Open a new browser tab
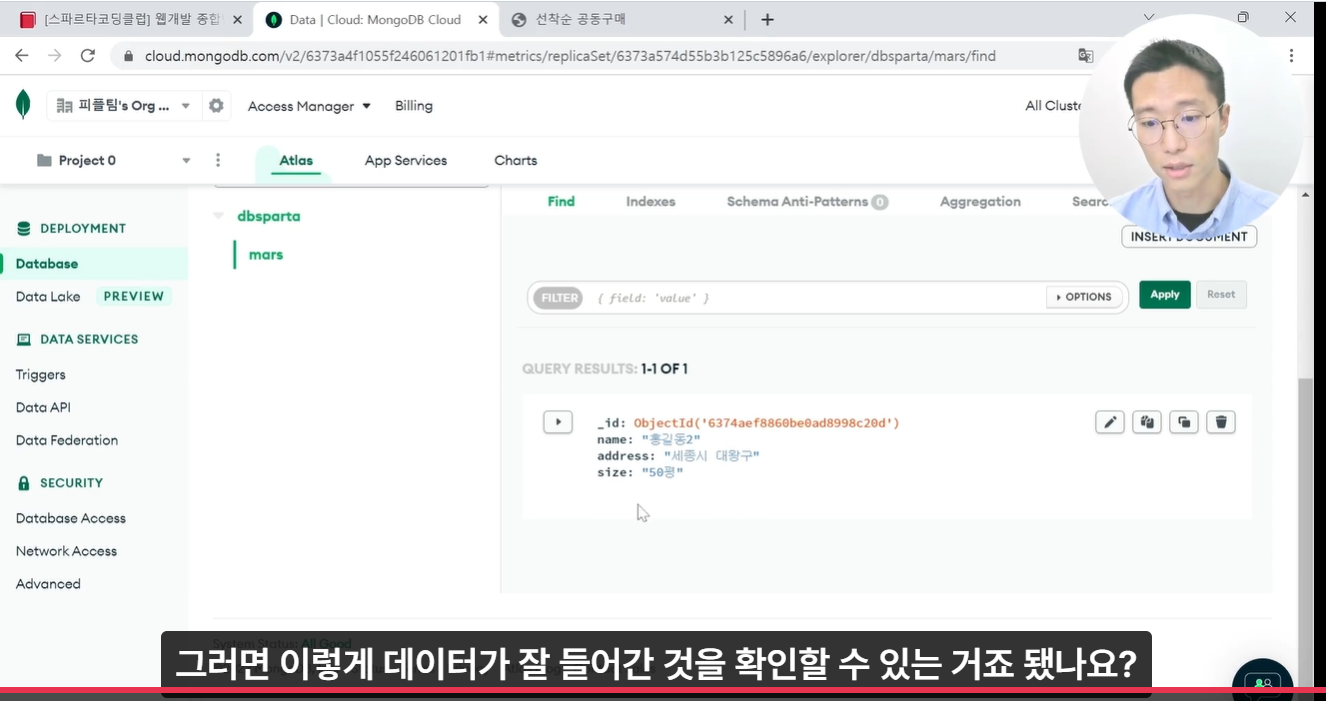 [767, 20]
